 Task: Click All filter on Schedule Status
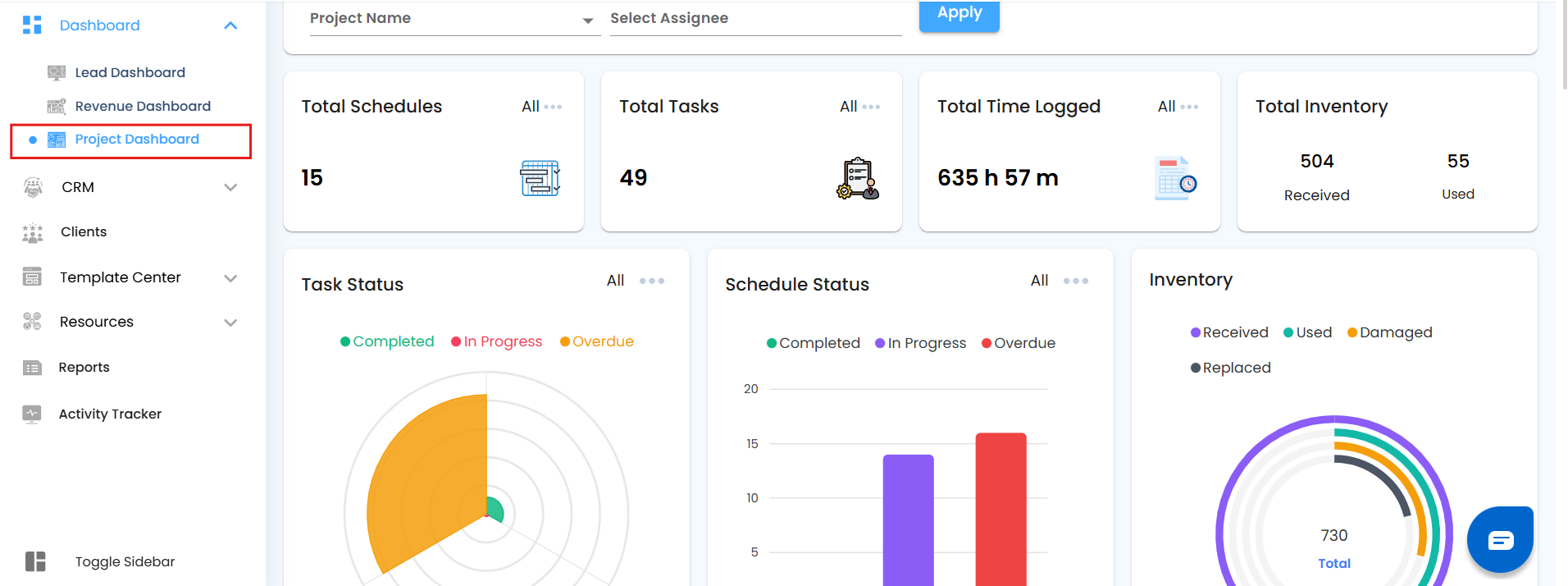1040,281
